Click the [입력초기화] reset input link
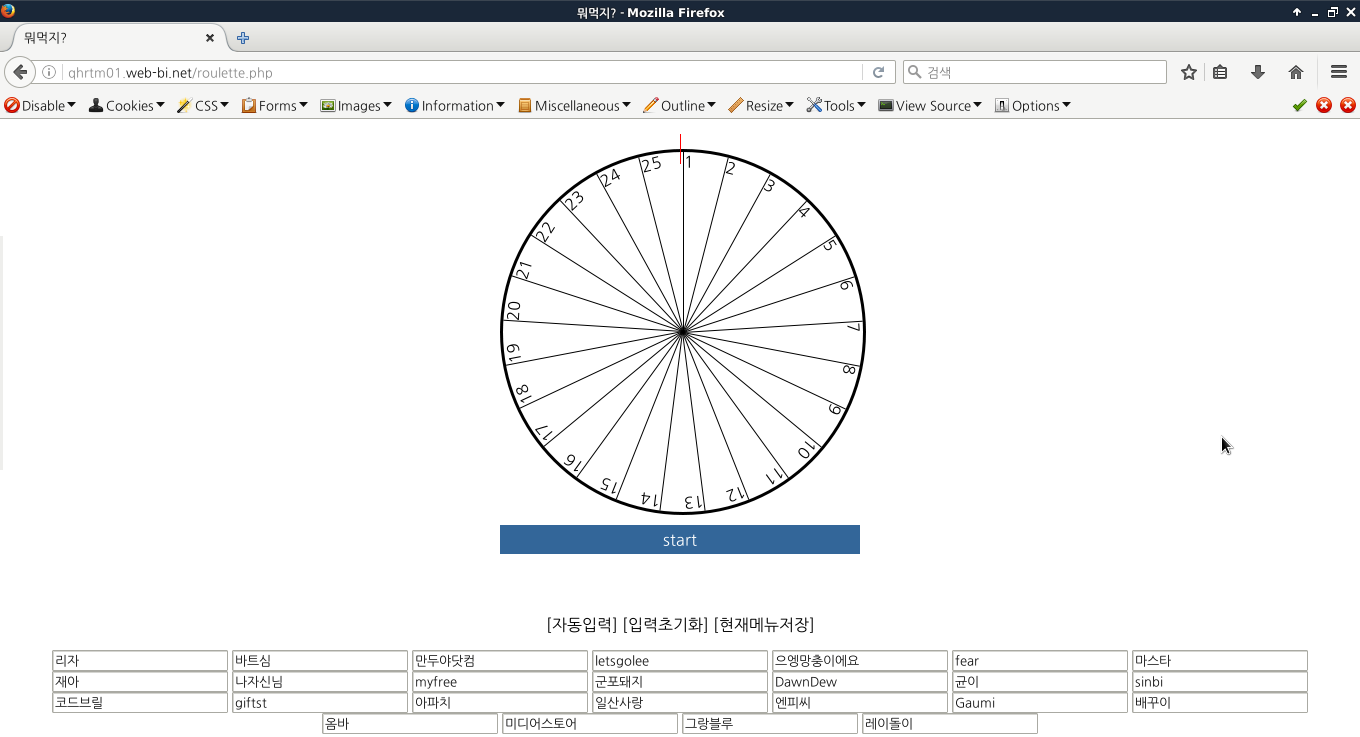Screen dimensions: 1360x737 pyautogui.click(x=665, y=625)
